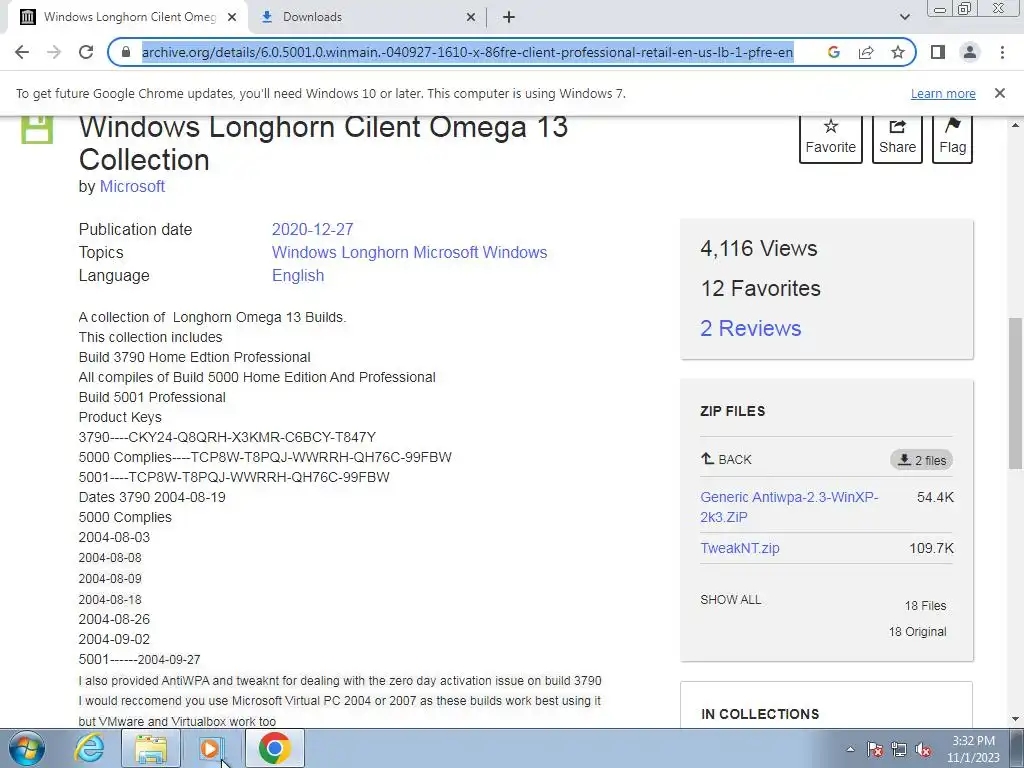Click the green floppy disk software icon
1024x768 pixels.
pos(37,129)
